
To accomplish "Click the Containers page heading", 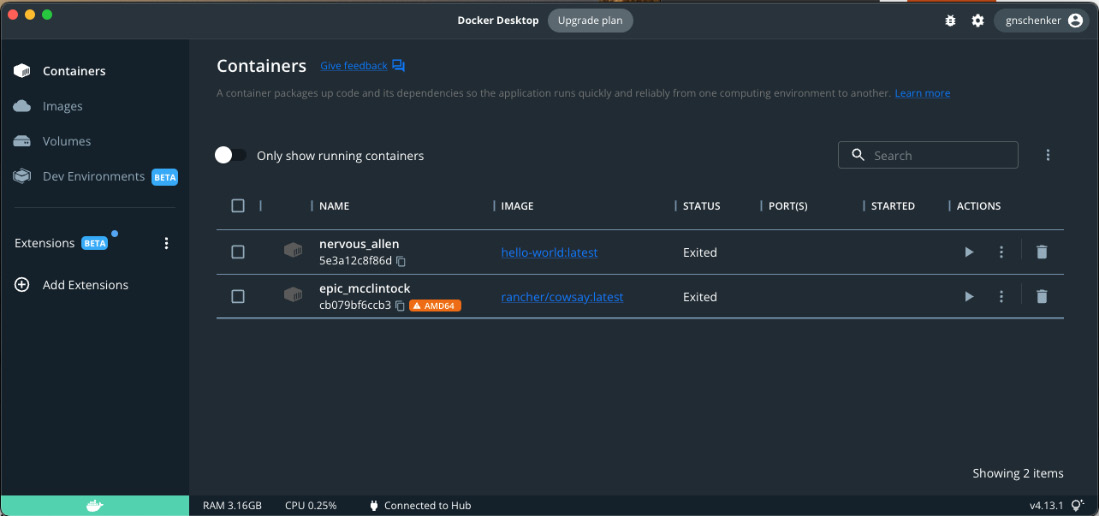I will pos(261,66).
